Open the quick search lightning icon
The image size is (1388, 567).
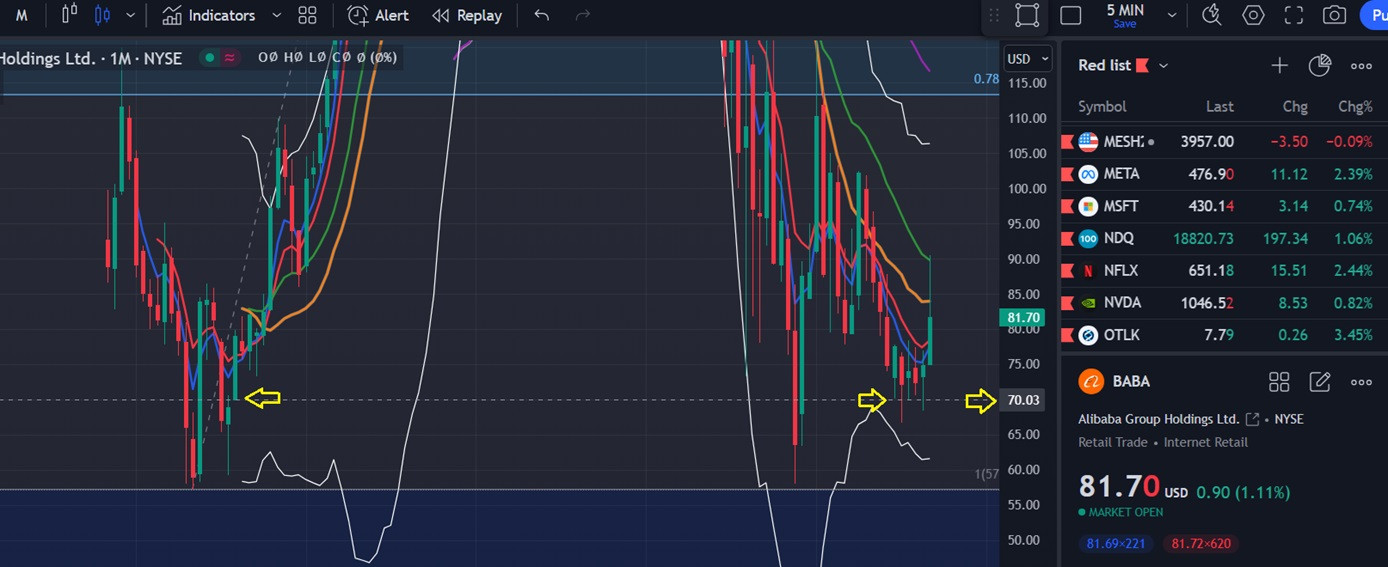coord(1211,15)
